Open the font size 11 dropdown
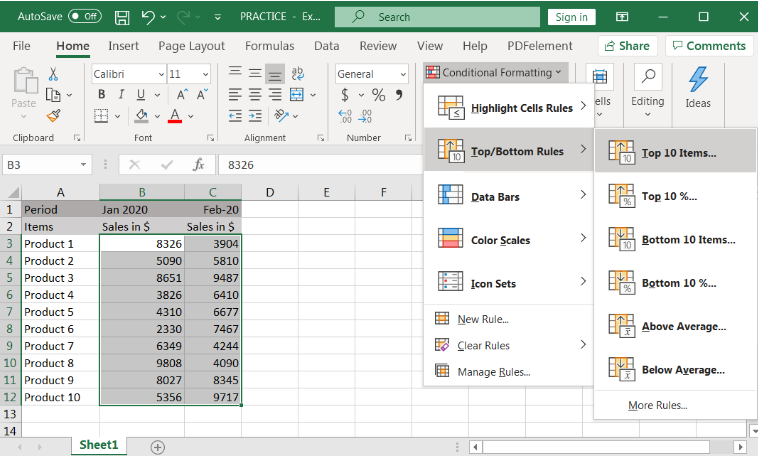The image size is (758, 456). tap(205, 74)
